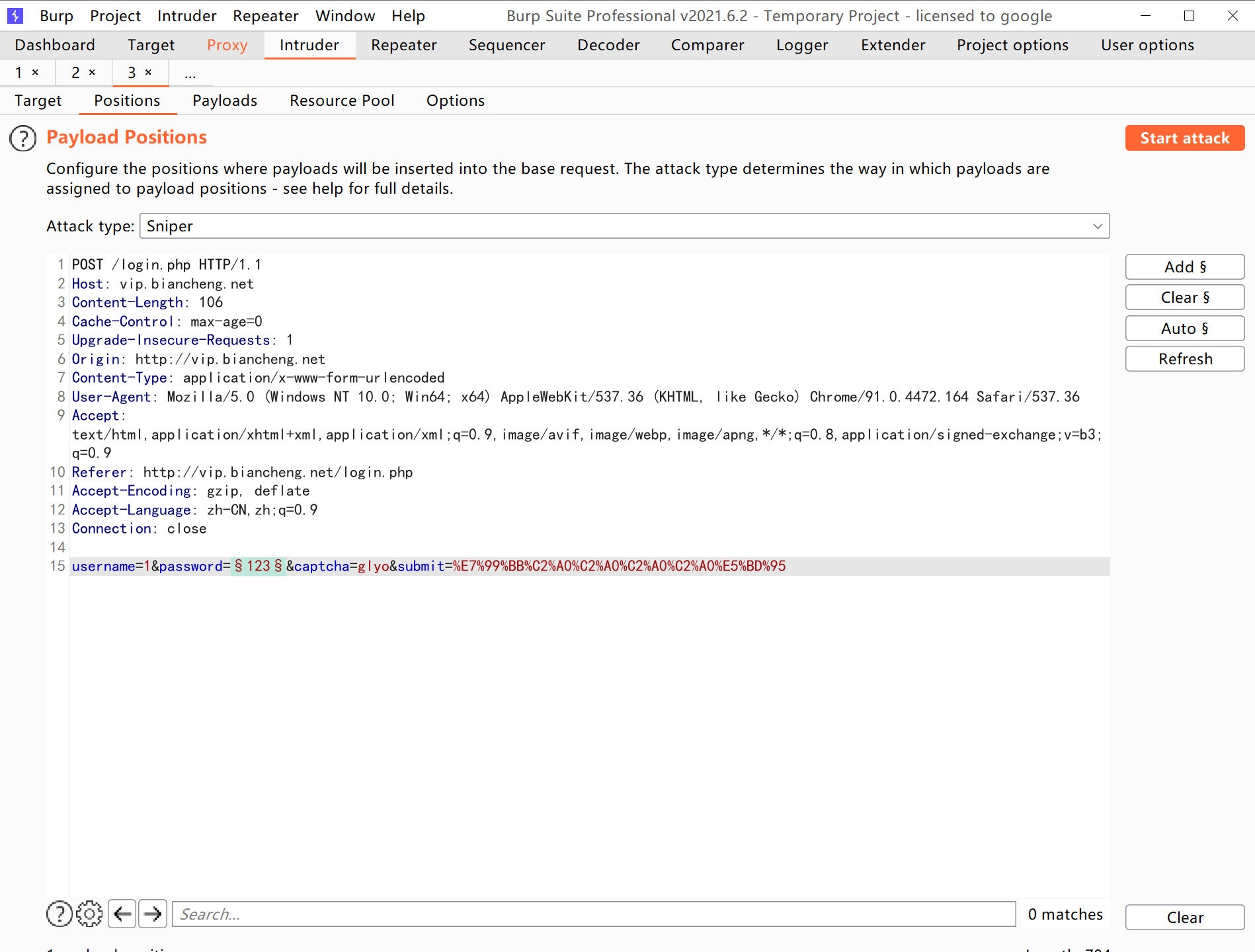Click the Clear search button
Image resolution: width=1255 pixels, height=952 pixels.
pyautogui.click(x=1185, y=917)
